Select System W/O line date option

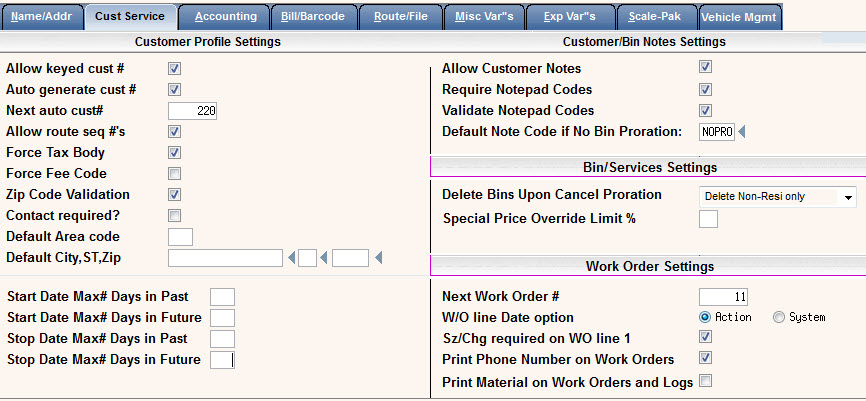coord(779,317)
